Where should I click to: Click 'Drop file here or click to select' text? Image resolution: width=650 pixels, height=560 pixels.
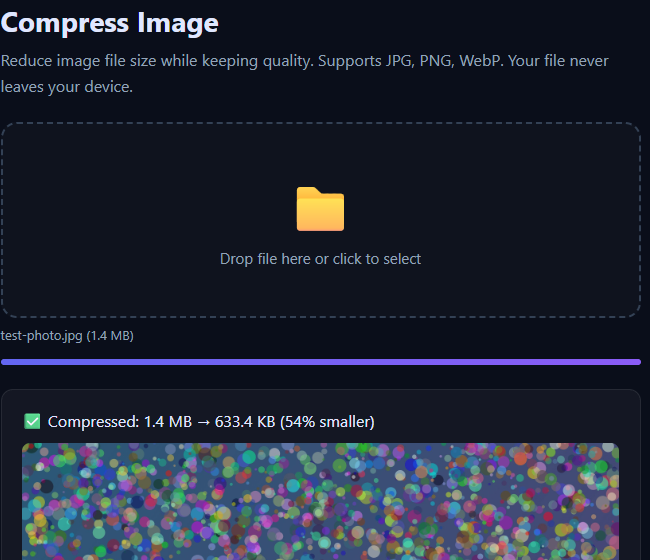[320, 259]
